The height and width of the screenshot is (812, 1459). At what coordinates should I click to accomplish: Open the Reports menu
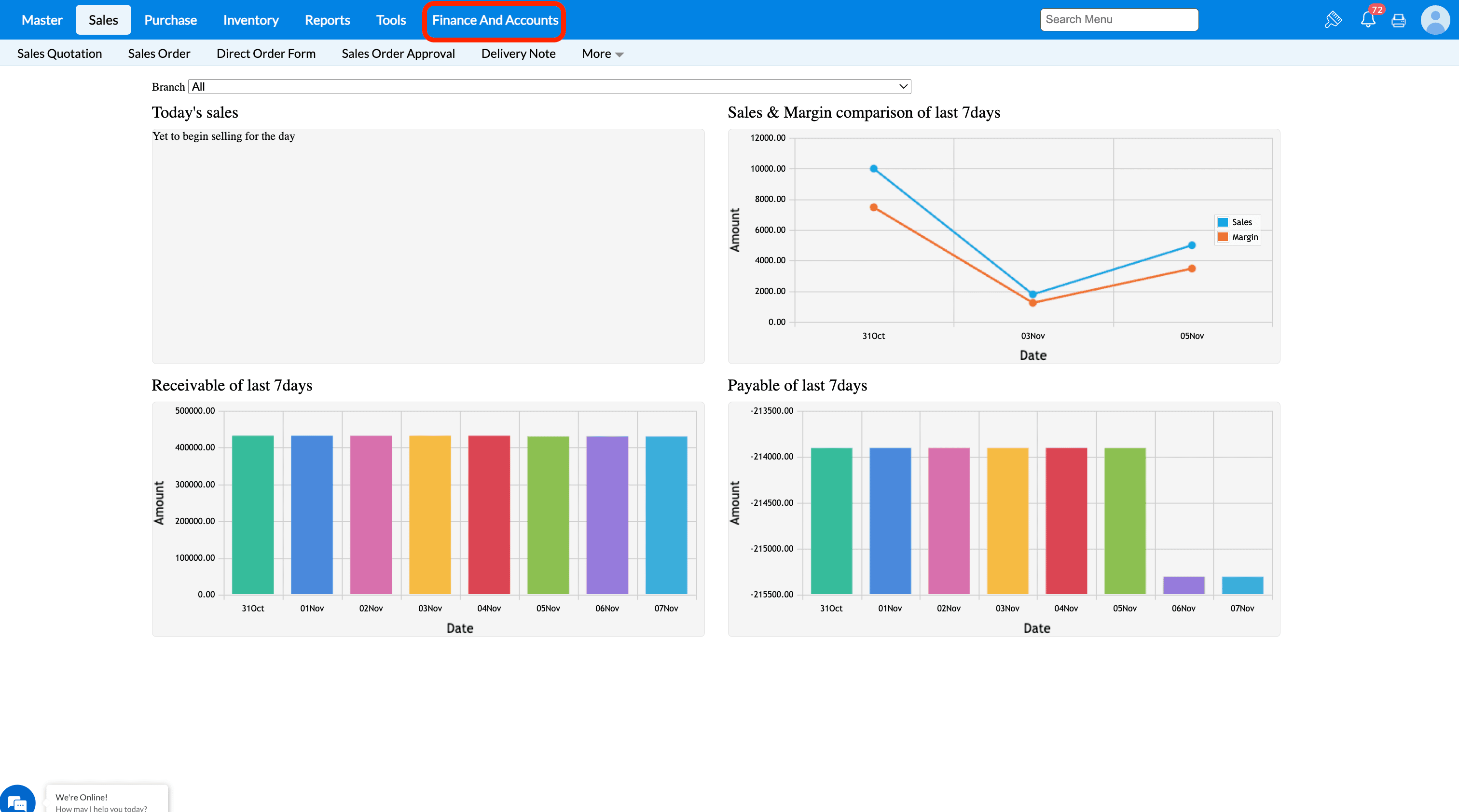(x=327, y=20)
